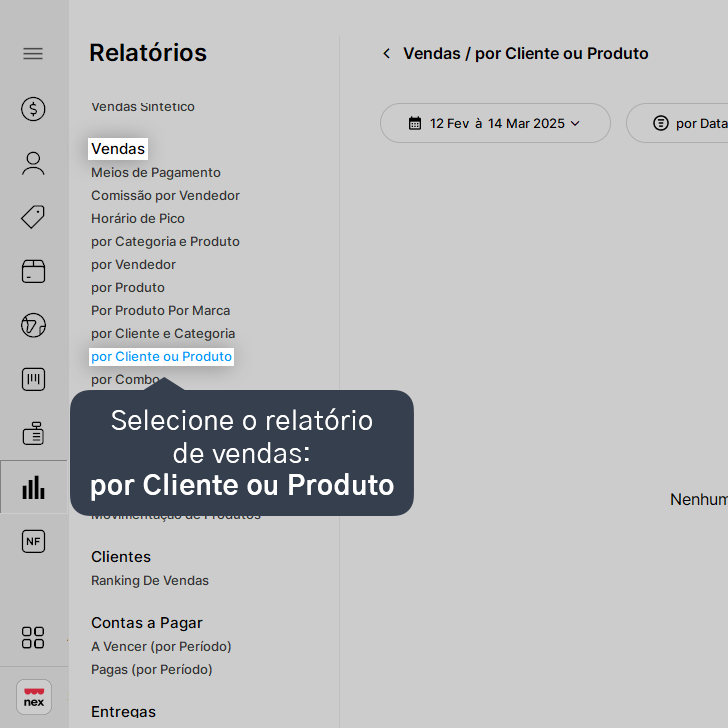Screen dimensions: 728x728
Task: Select por Cliente ou Produto report
Action: point(161,357)
